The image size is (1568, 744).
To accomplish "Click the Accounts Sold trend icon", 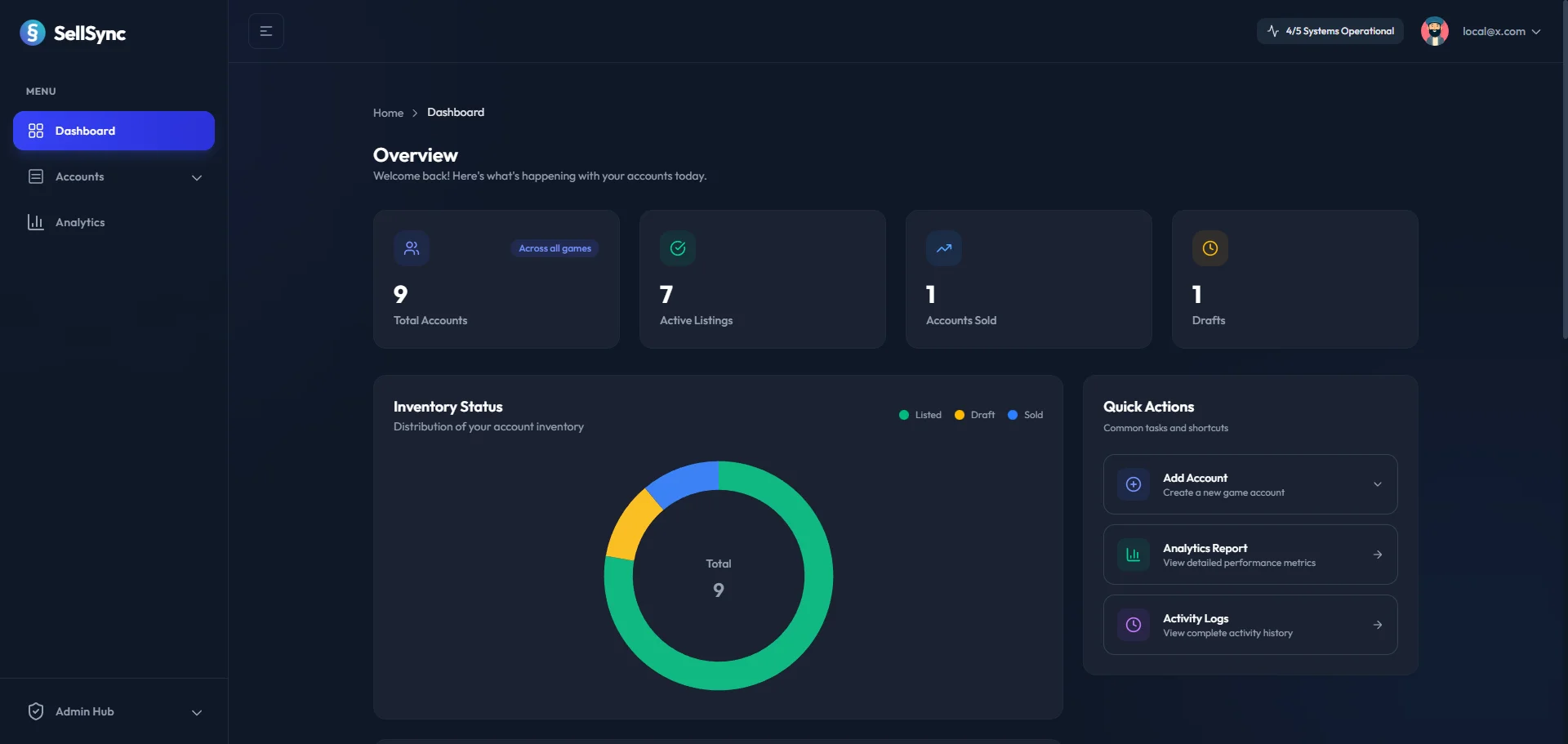I will (943, 247).
